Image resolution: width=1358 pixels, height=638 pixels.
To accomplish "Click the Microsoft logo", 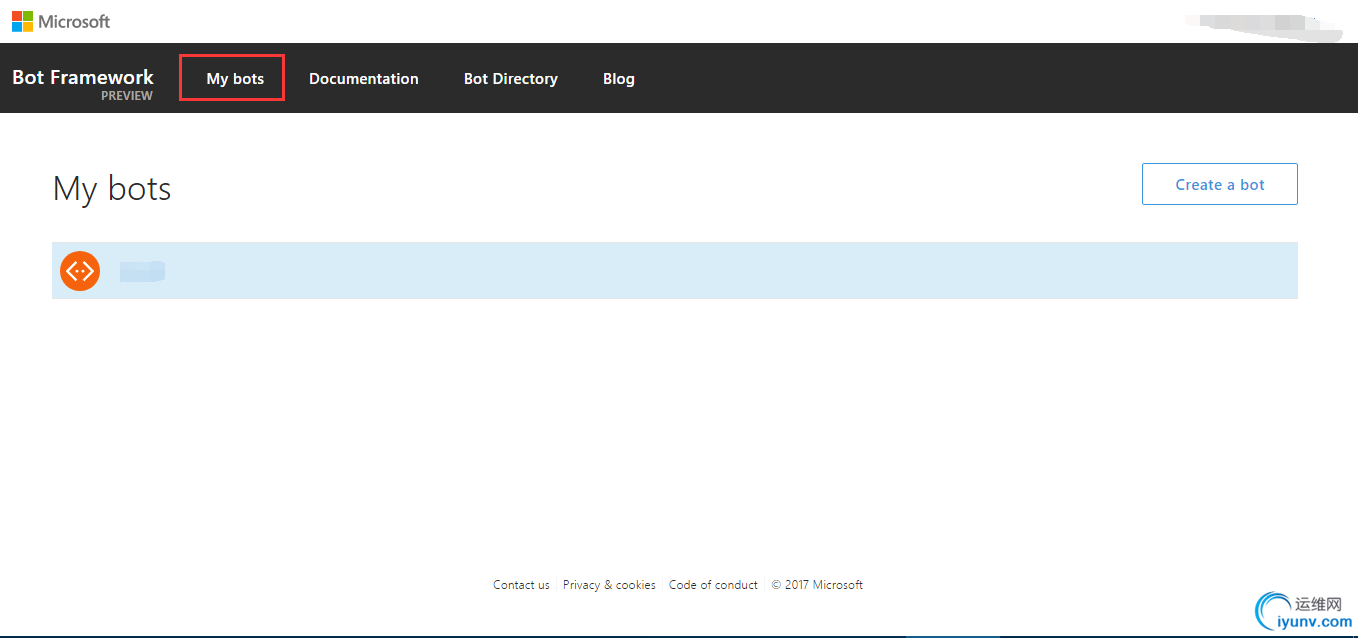I will [61, 21].
